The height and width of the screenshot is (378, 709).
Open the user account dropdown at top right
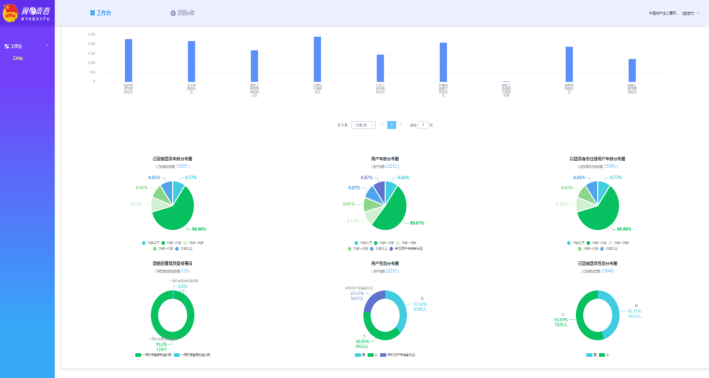pyautogui.click(x=674, y=14)
